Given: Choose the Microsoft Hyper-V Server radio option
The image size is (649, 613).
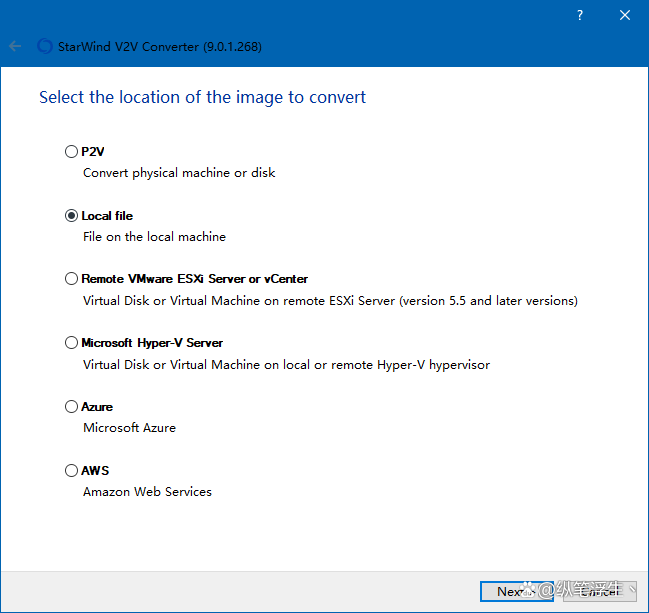Looking at the screenshot, I should [71, 343].
